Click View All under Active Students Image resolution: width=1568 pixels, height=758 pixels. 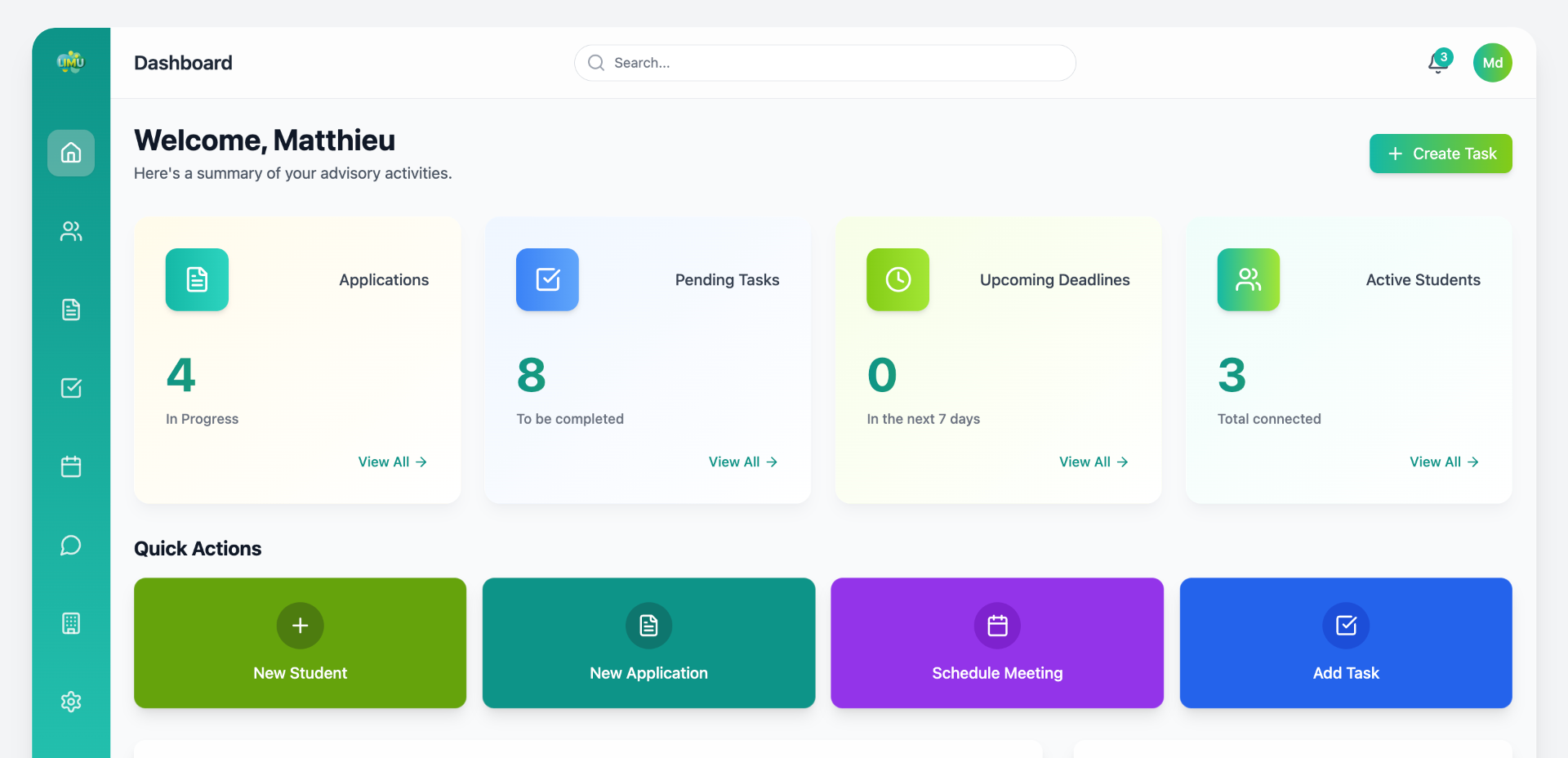click(1443, 461)
